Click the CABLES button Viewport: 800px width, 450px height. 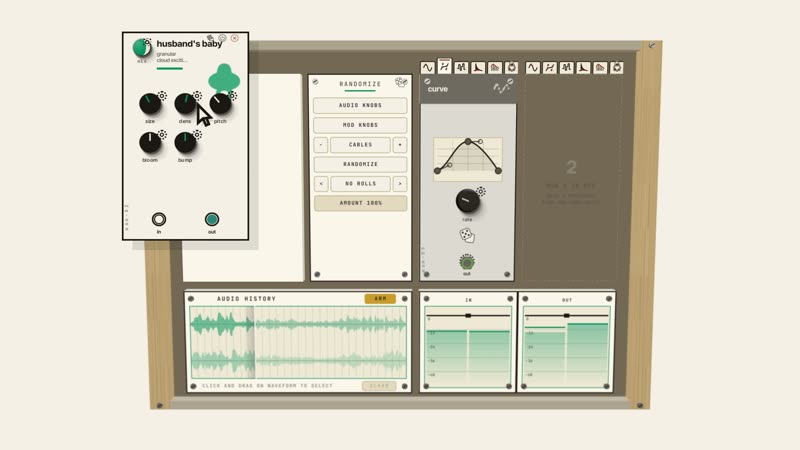(x=360, y=145)
